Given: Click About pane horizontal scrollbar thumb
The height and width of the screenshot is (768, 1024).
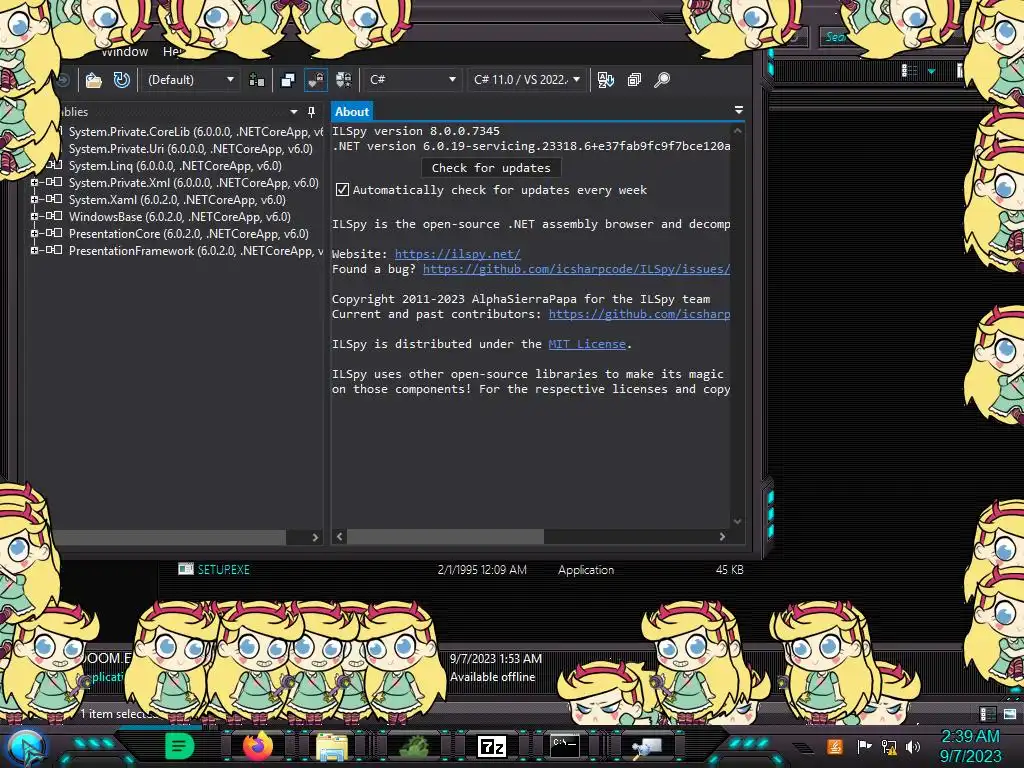Looking at the screenshot, I should tap(445, 537).
